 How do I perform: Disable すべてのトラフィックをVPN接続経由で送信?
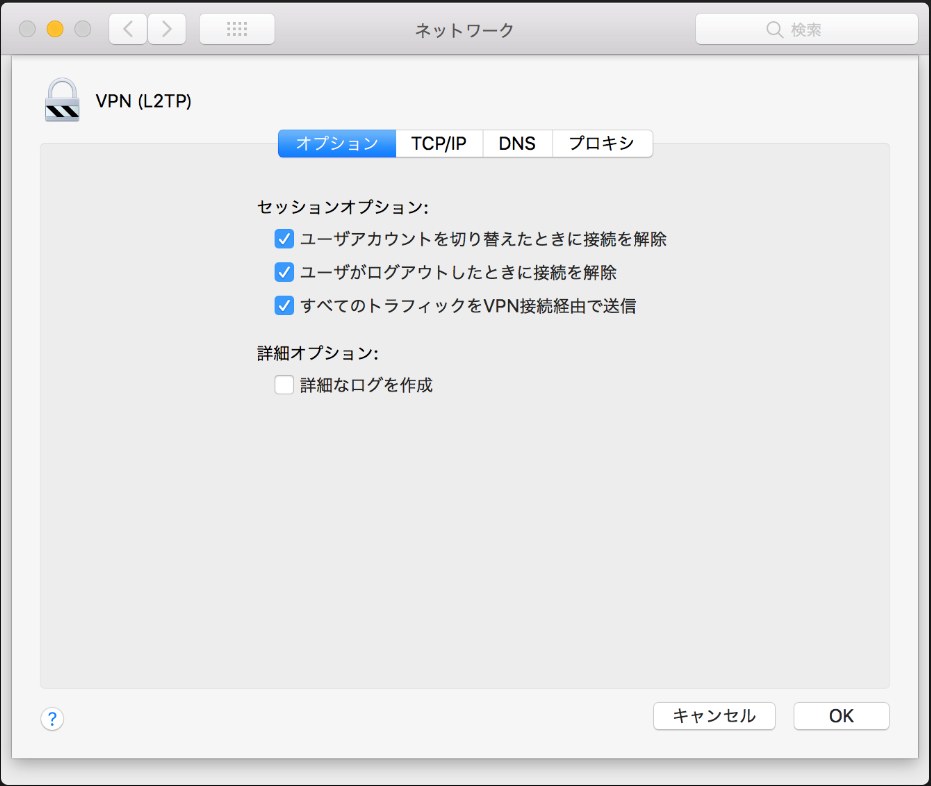pyautogui.click(x=284, y=306)
